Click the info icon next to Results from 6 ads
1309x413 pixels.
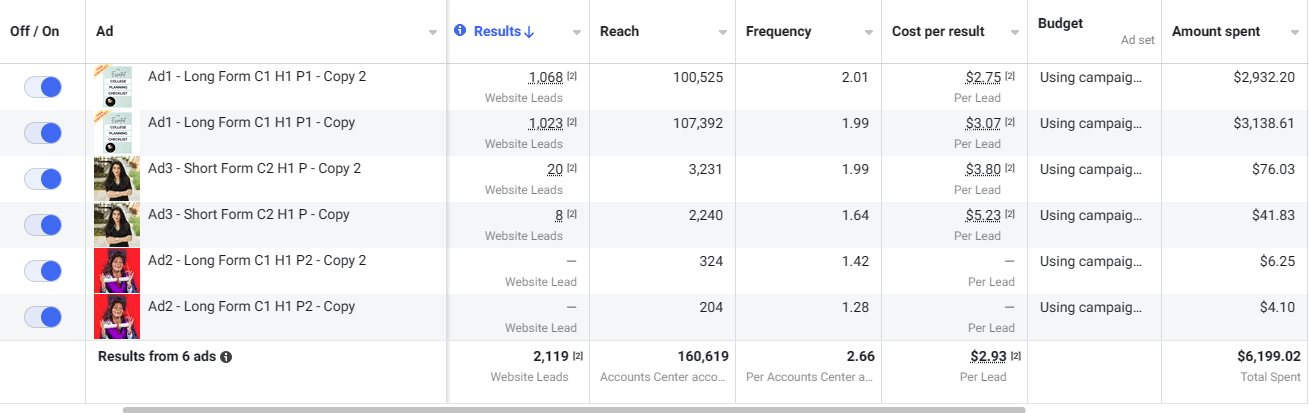click(x=226, y=356)
